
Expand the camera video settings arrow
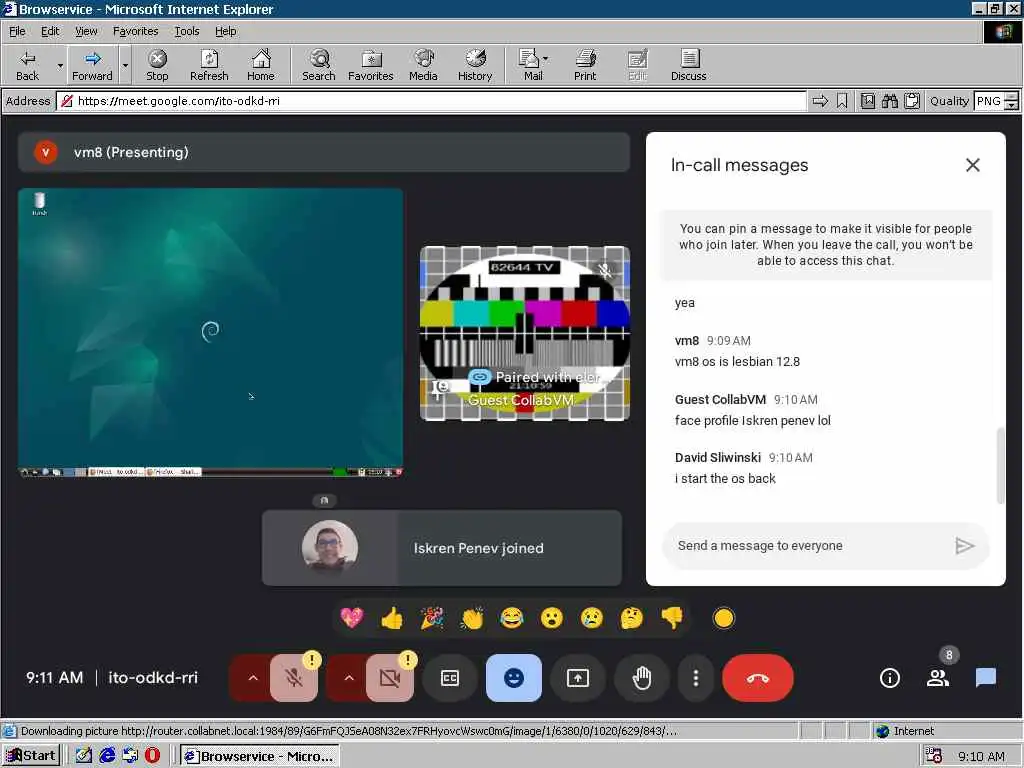coord(349,678)
